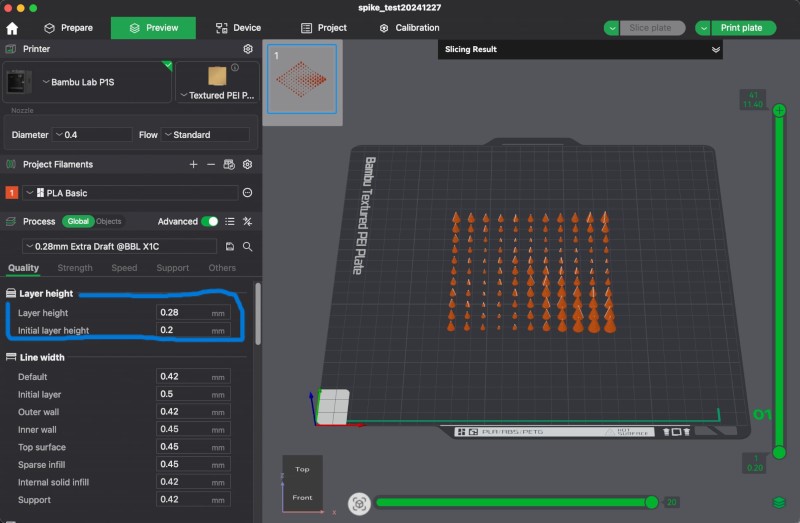Viewport: 800px width, 523px height.
Task: Select plate 1 thumbnail
Action: point(302,79)
